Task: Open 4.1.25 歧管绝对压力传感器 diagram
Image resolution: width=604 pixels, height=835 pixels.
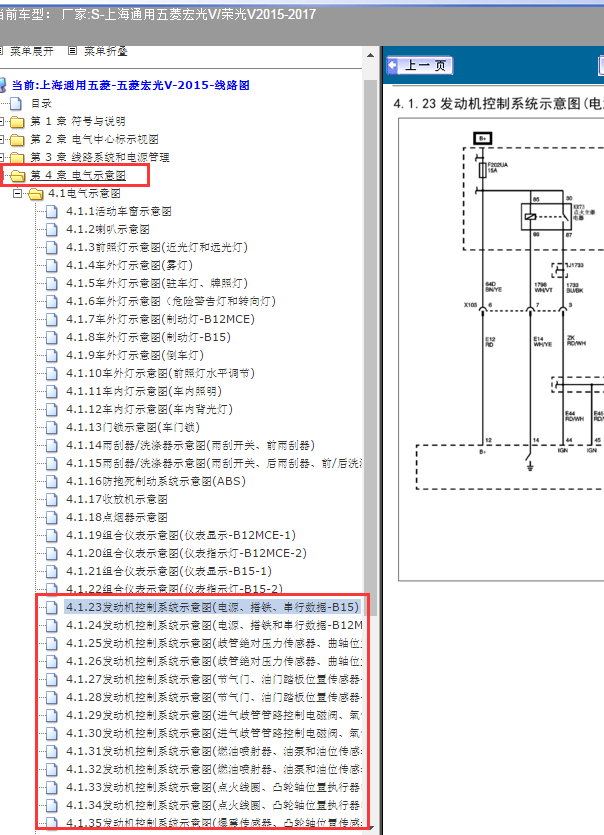Action: (214, 643)
